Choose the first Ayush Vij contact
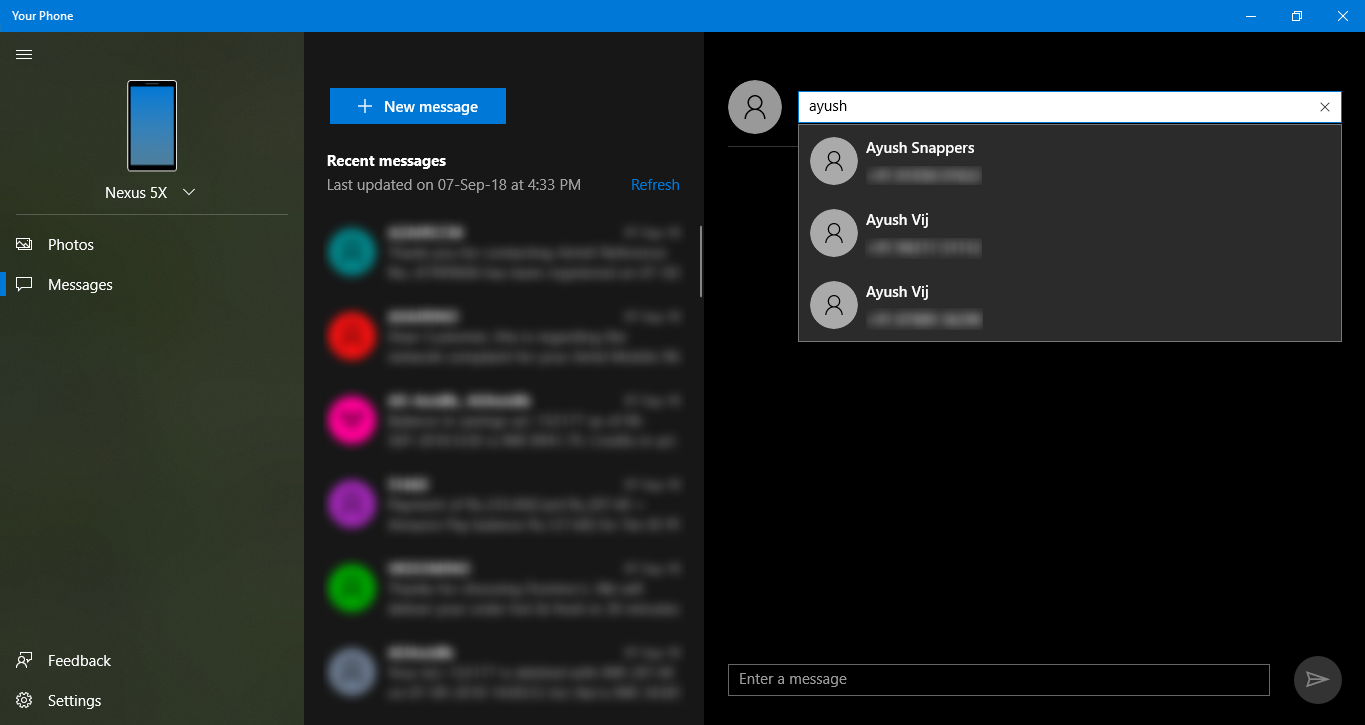This screenshot has height=725, width=1365. pyautogui.click(x=1069, y=233)
